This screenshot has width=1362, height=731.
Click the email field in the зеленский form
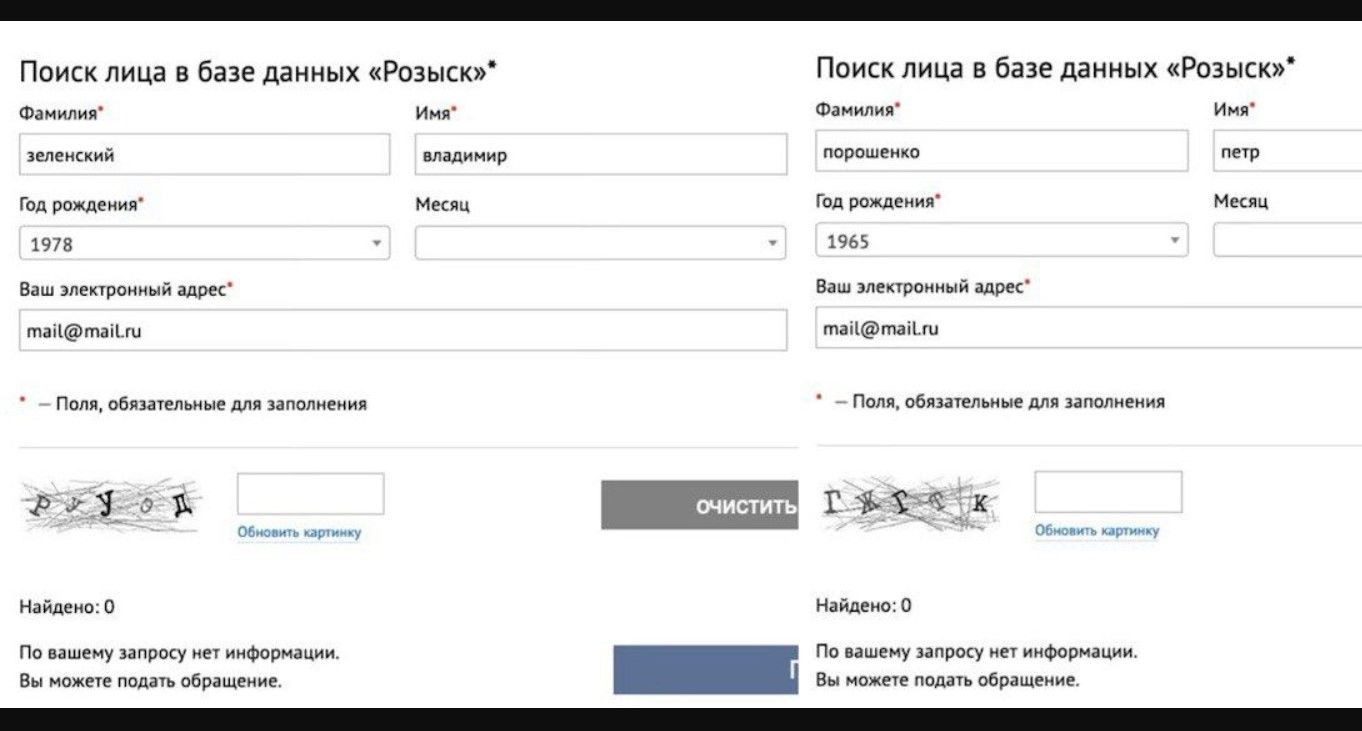pos(402,331)
